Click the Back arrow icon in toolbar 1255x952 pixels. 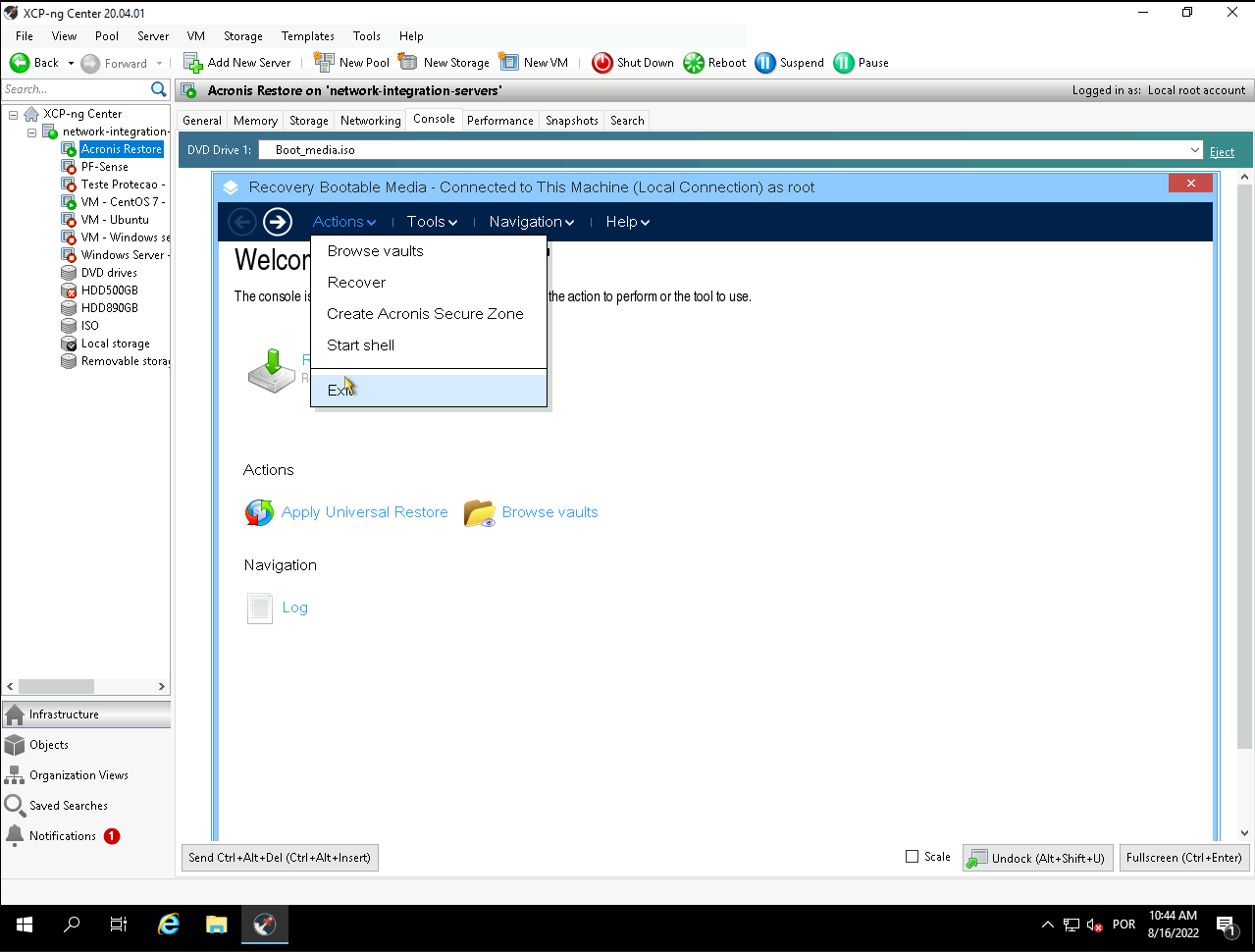20,63
